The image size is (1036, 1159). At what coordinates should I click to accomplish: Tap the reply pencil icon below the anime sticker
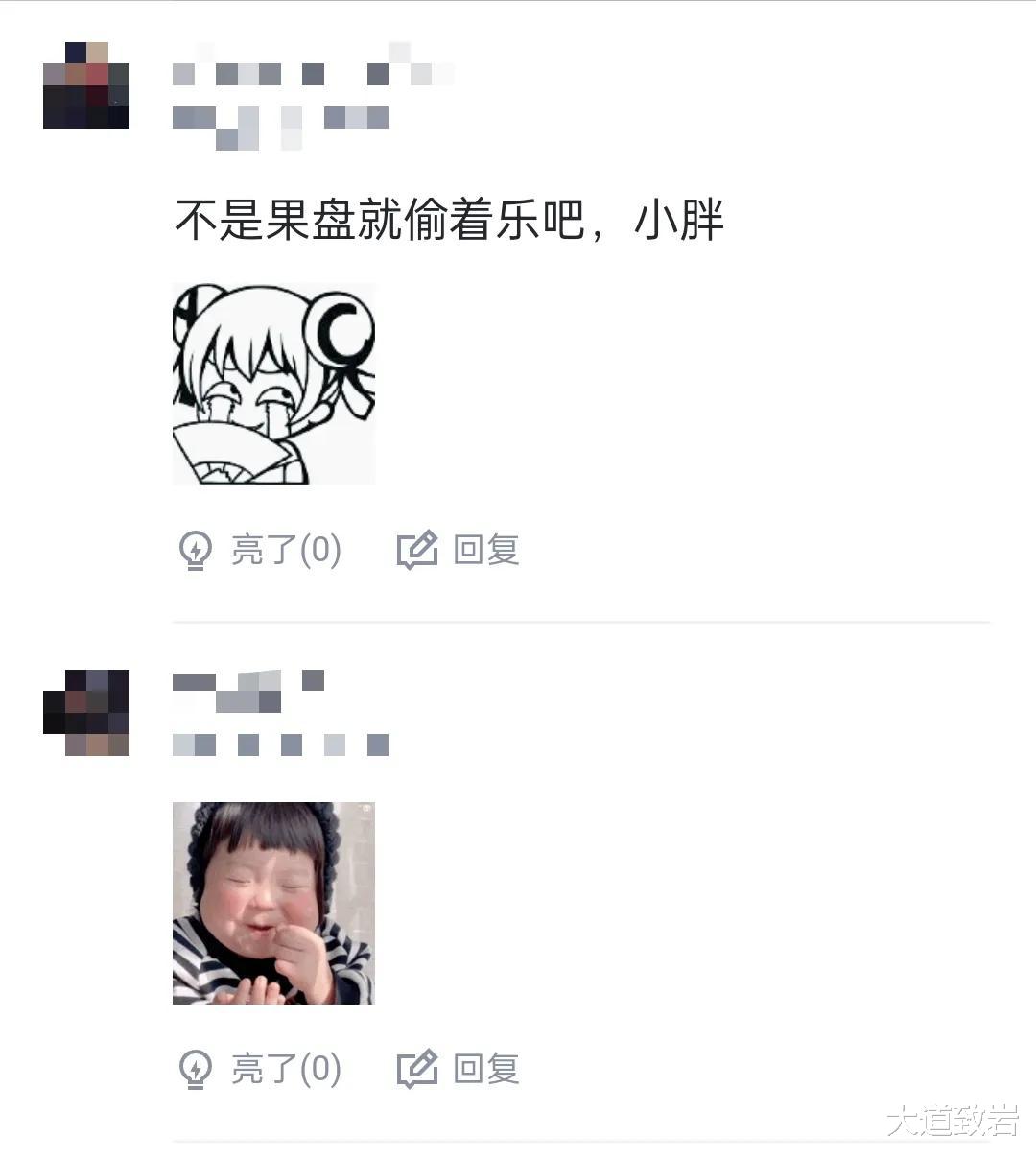[x=417, y=550]
